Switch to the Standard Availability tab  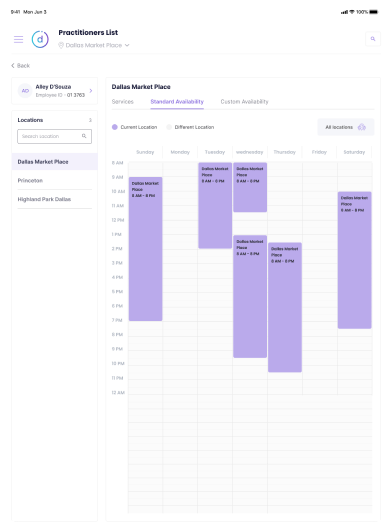[x=177, y=102]
